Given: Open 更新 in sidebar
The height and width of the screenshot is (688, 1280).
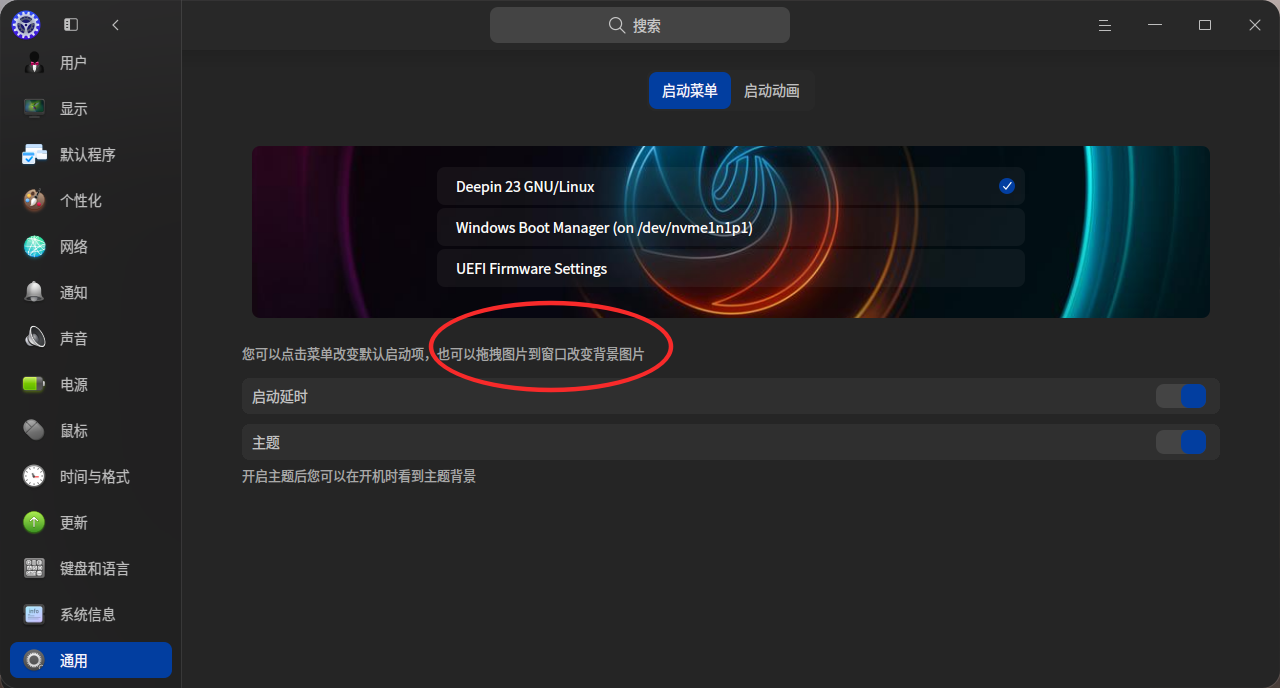Looking at the screenshot, I should click(91, 522).
